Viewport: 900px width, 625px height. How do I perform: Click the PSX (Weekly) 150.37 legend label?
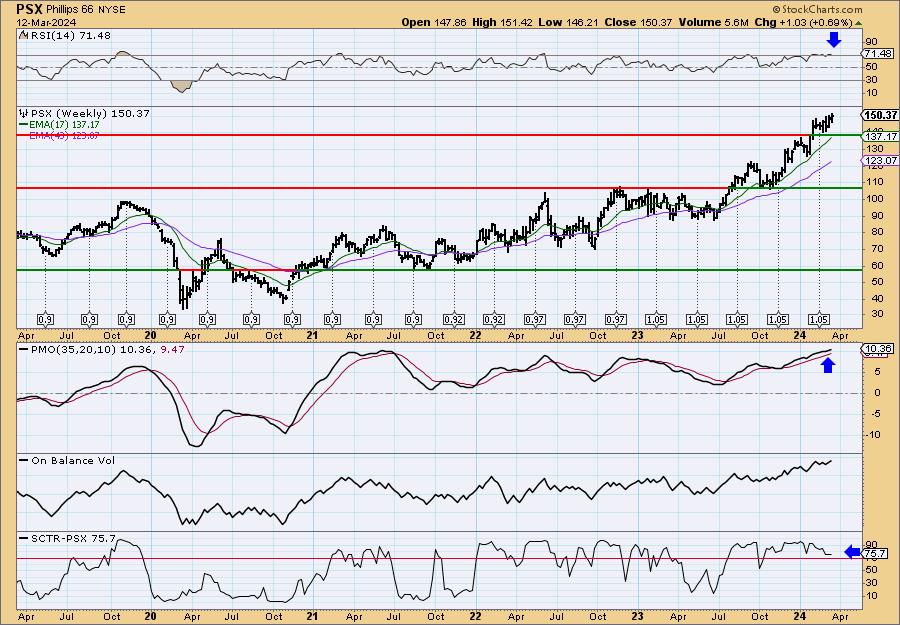tap(90, 114)
